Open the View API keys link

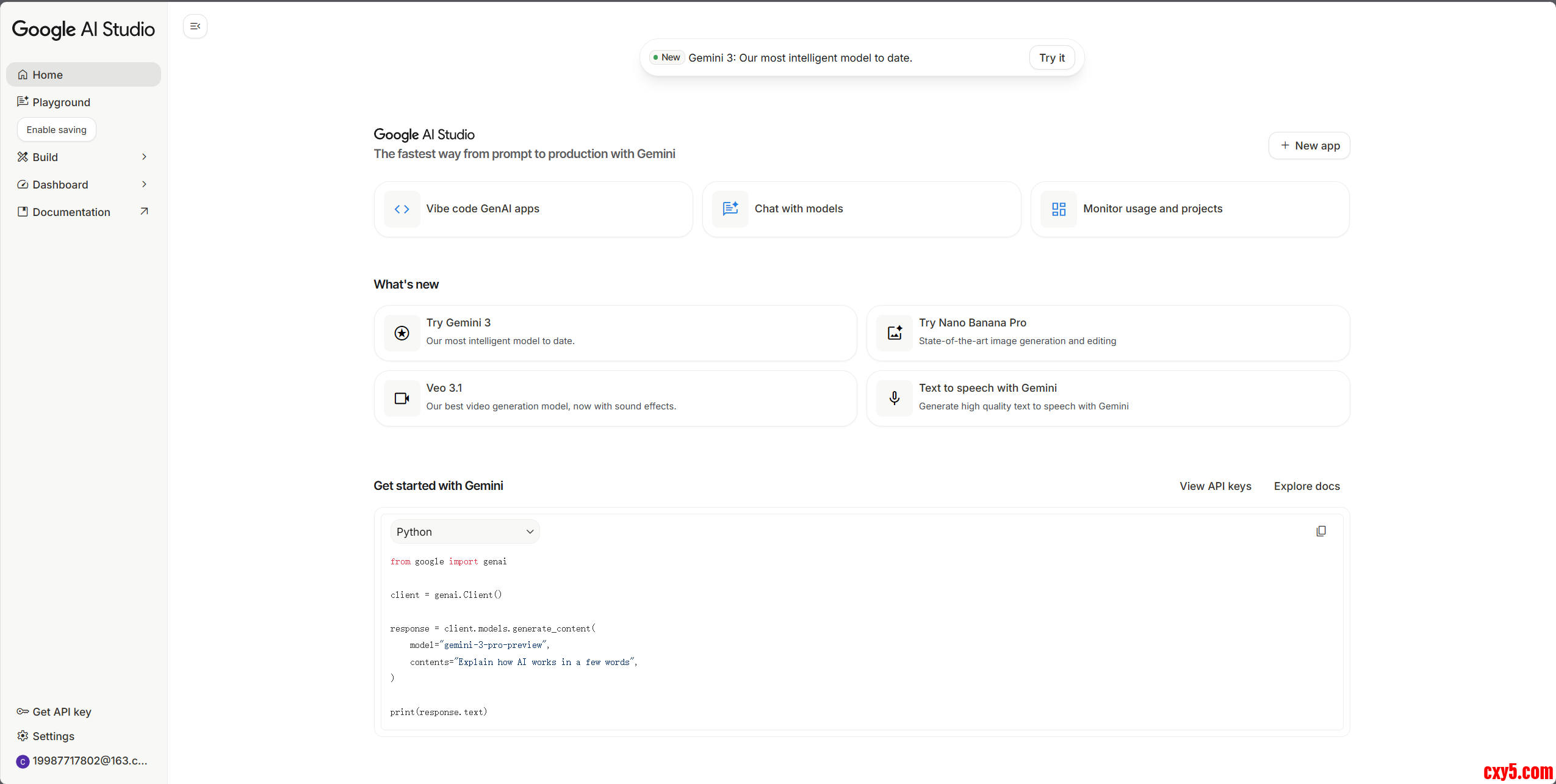point(1215,486)
